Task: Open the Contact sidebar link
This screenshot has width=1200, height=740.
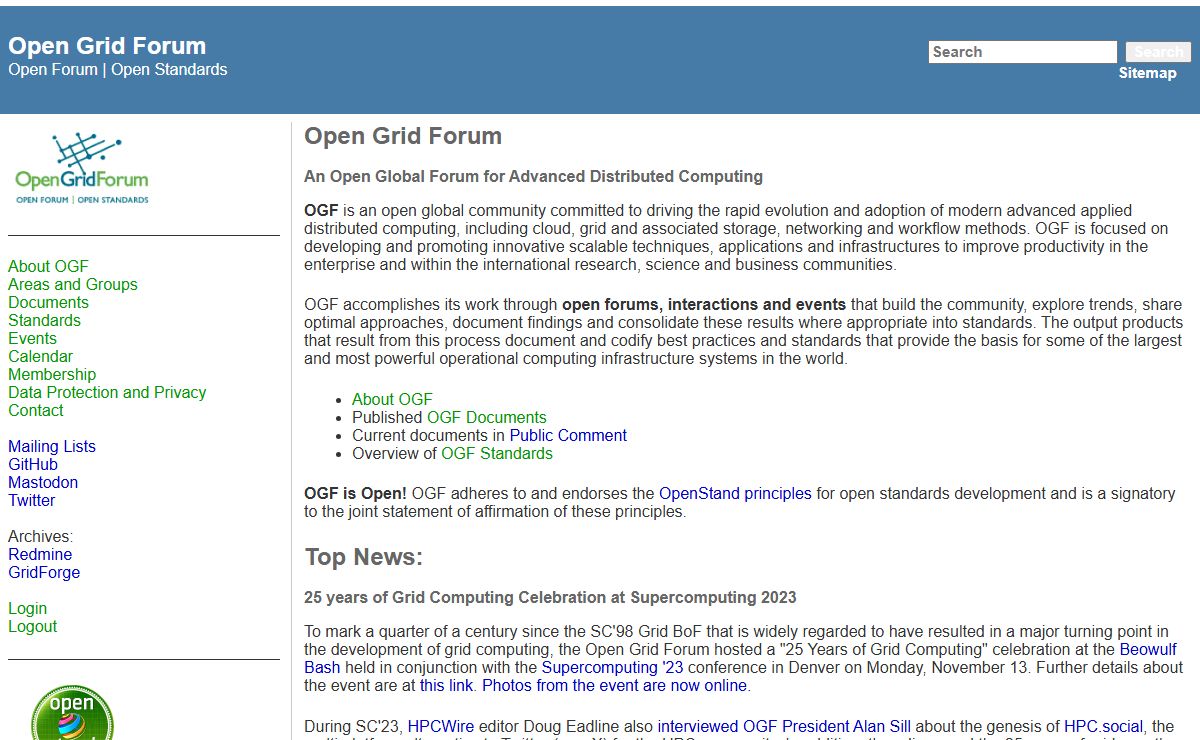Action: (36, 410)
